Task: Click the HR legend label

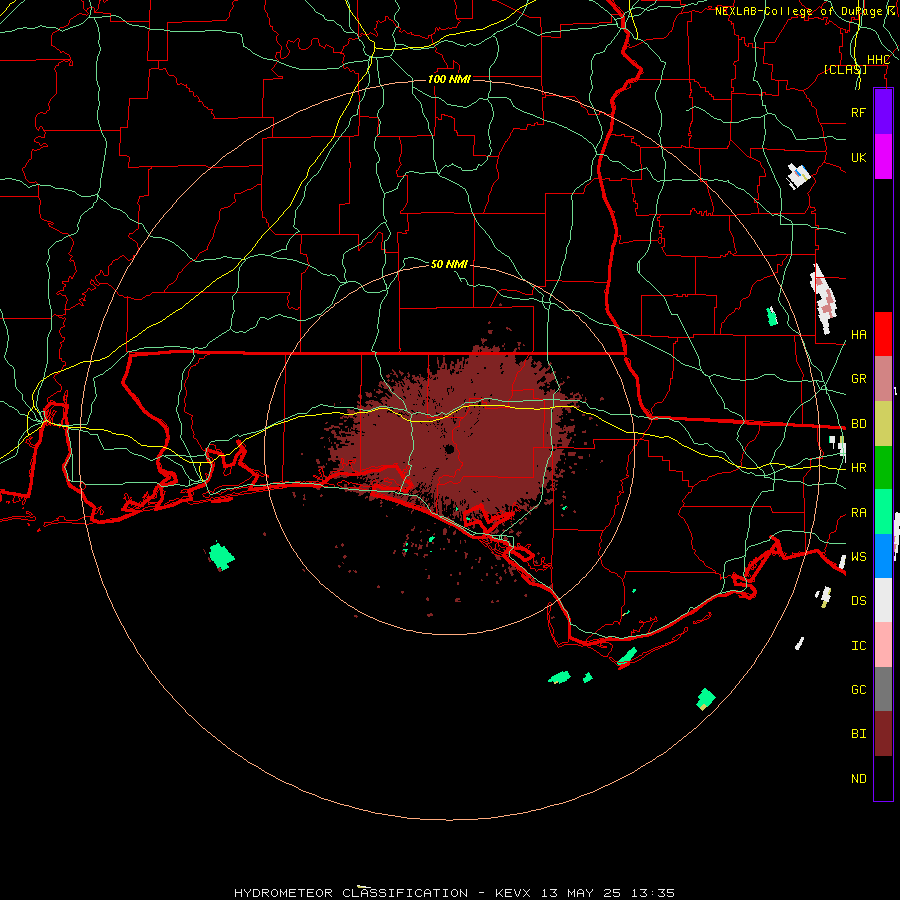Action: (858, 468)
